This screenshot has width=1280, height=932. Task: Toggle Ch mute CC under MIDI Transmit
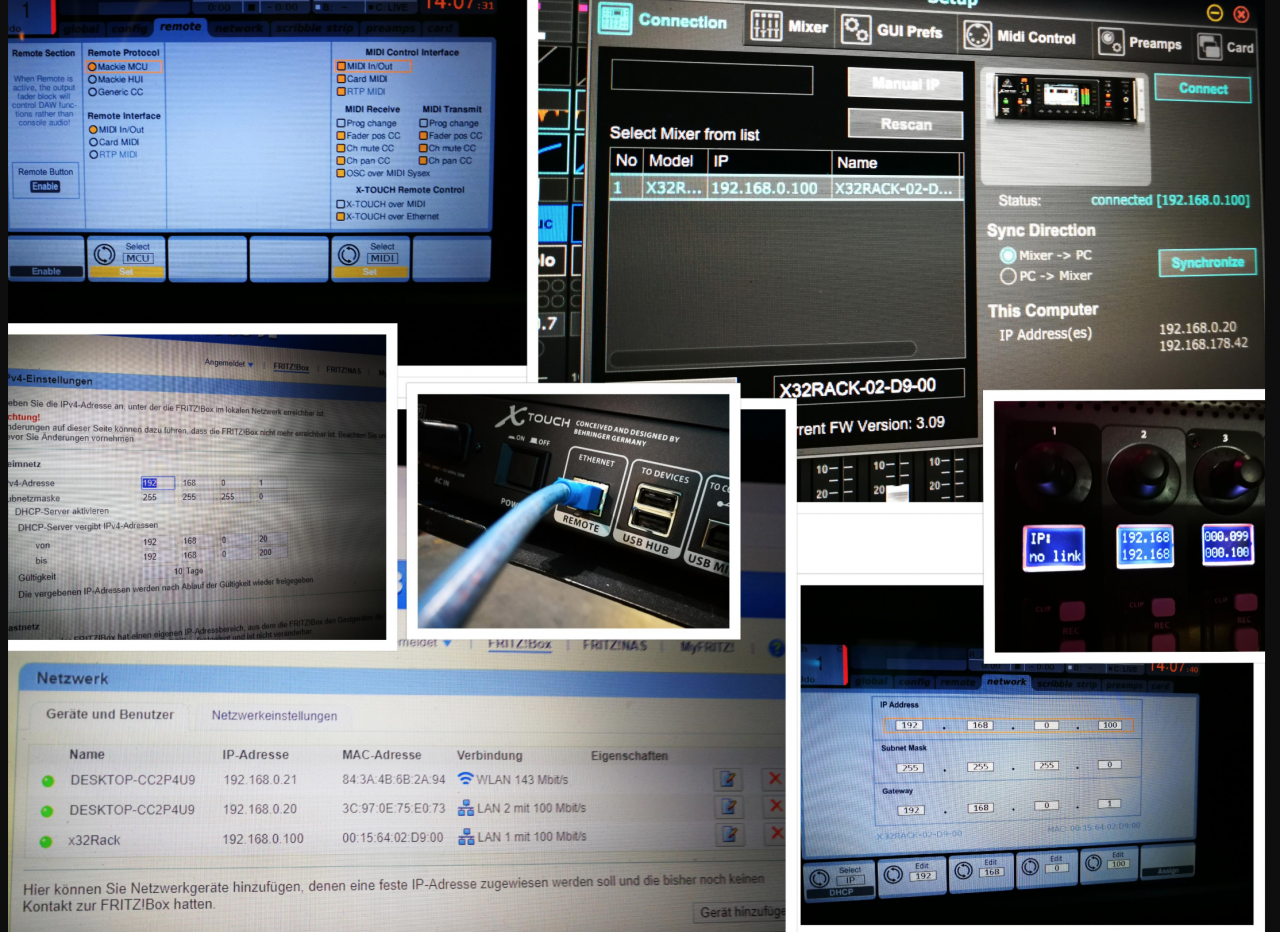[x=423, y=148]
